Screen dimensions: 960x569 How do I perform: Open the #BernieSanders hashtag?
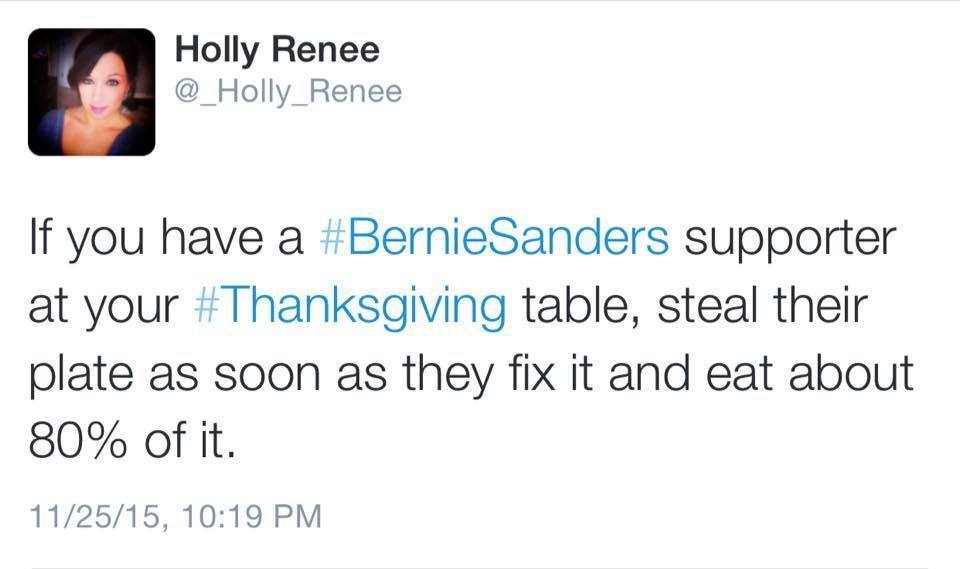pos(495,237)
